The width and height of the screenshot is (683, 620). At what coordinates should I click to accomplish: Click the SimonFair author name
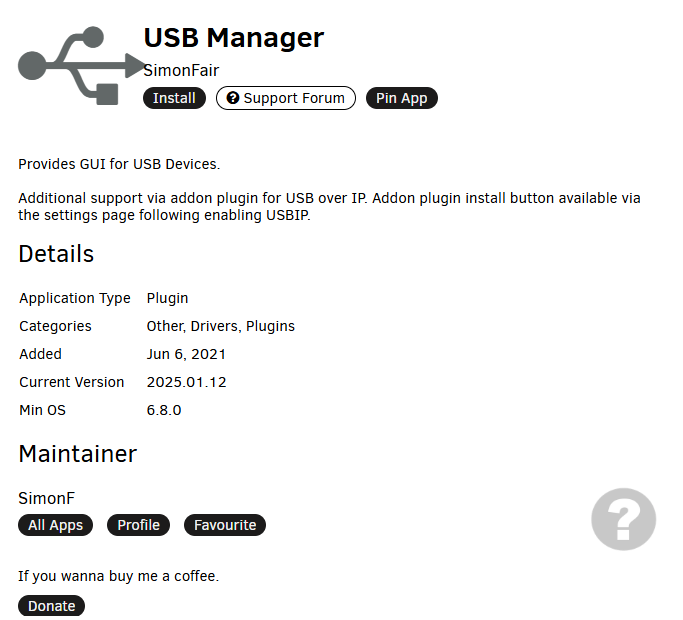click(x=181, y=71)
